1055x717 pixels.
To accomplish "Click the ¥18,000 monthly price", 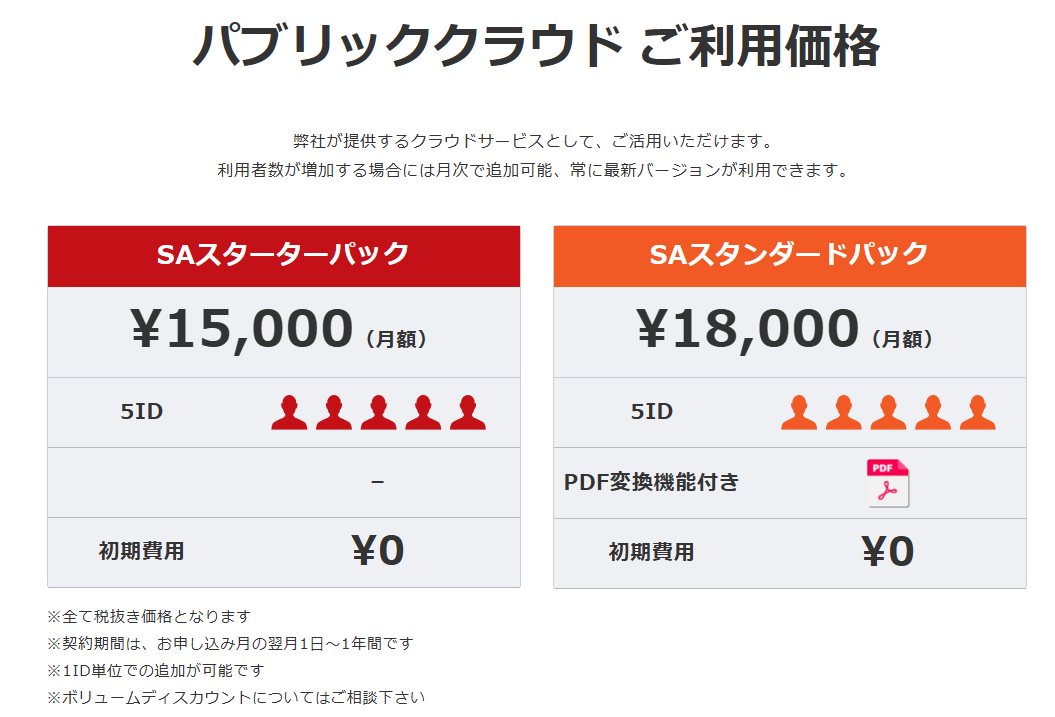I will (748, 329).
